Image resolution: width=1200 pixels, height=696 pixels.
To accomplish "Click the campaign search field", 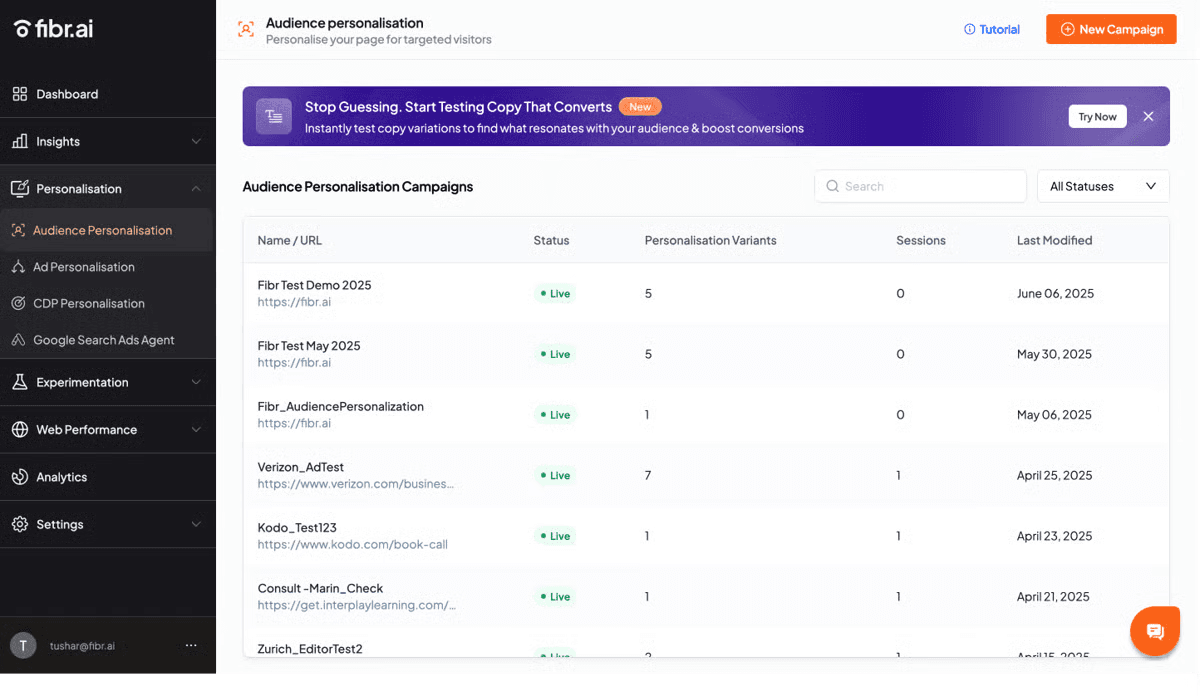I will (x=920, y=186).
